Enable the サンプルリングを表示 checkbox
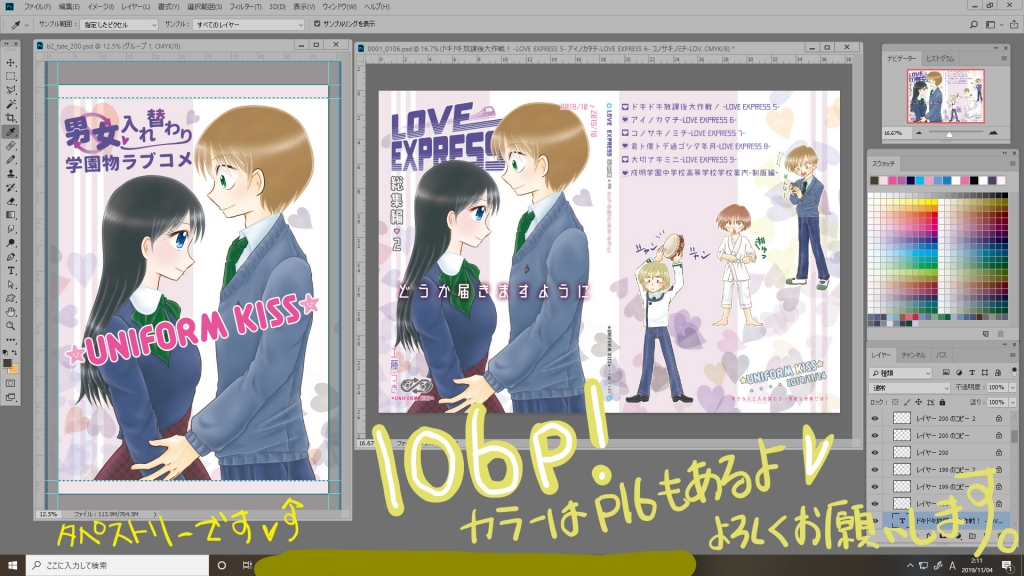The height and width of the screenshot is (576, 1024). [x=317, y=24]
